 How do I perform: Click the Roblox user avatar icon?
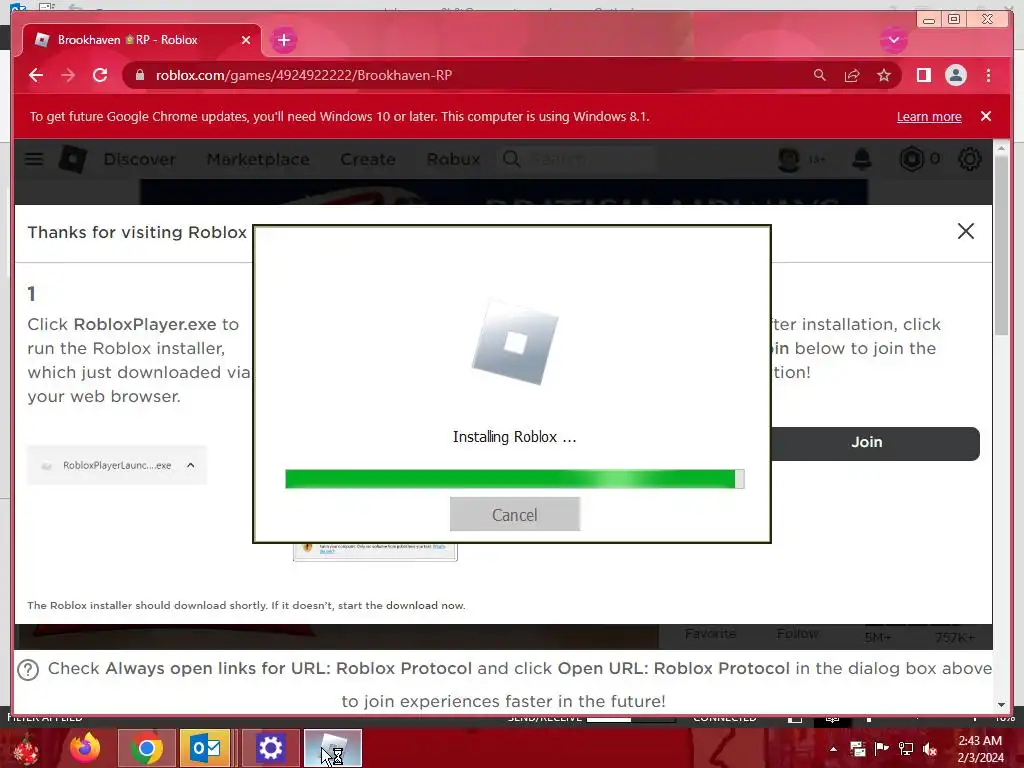pyautogui.click(x=789, y=159)
